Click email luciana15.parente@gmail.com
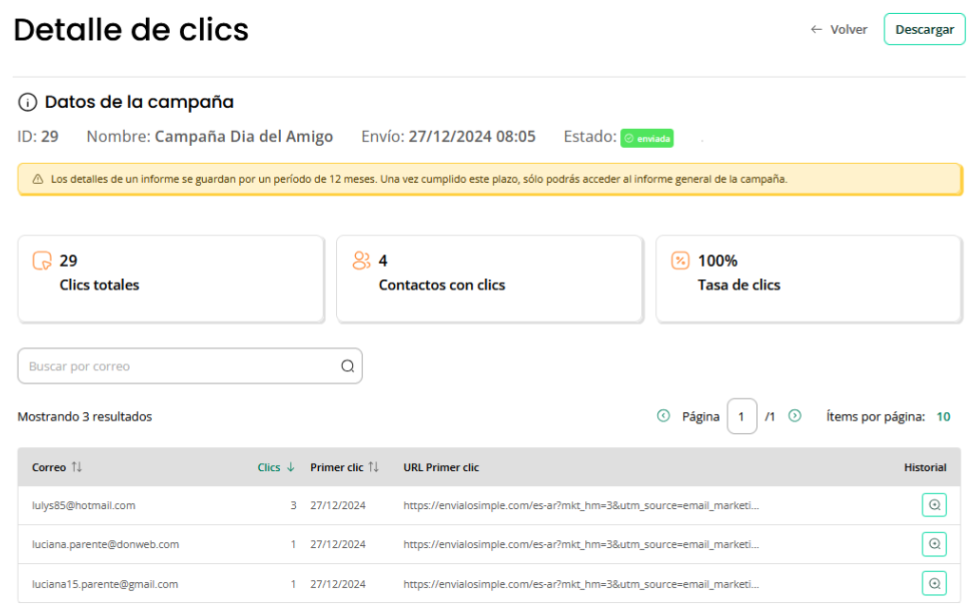Image resolution: width=974 pixels, height=614 pixels. 105,584
